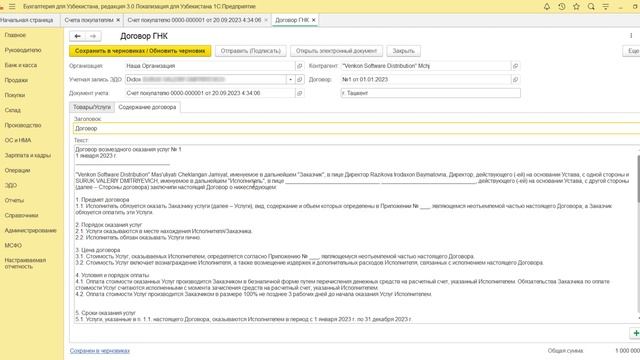Open the Покупки section

15,95
